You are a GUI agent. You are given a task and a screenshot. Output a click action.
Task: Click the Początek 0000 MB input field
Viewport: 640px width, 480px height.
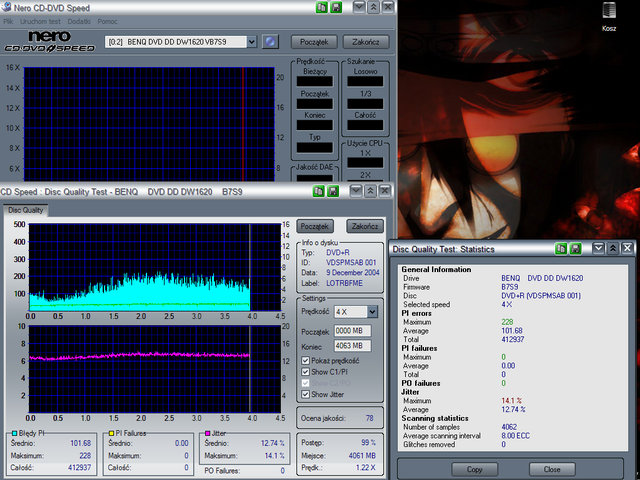pos(352,331)
